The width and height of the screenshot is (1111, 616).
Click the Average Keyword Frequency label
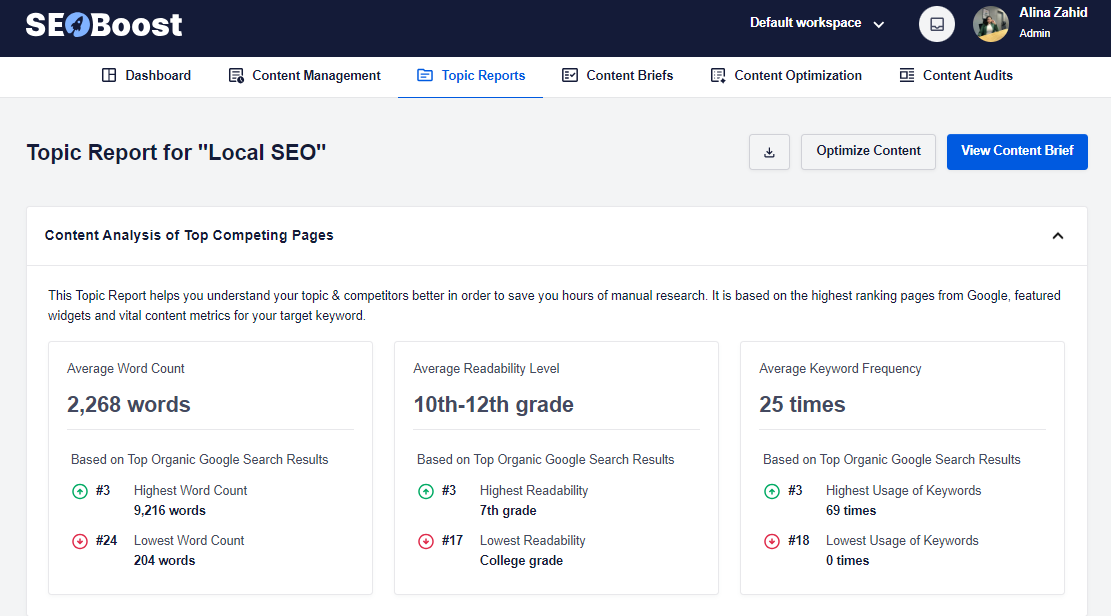point(840,369)
